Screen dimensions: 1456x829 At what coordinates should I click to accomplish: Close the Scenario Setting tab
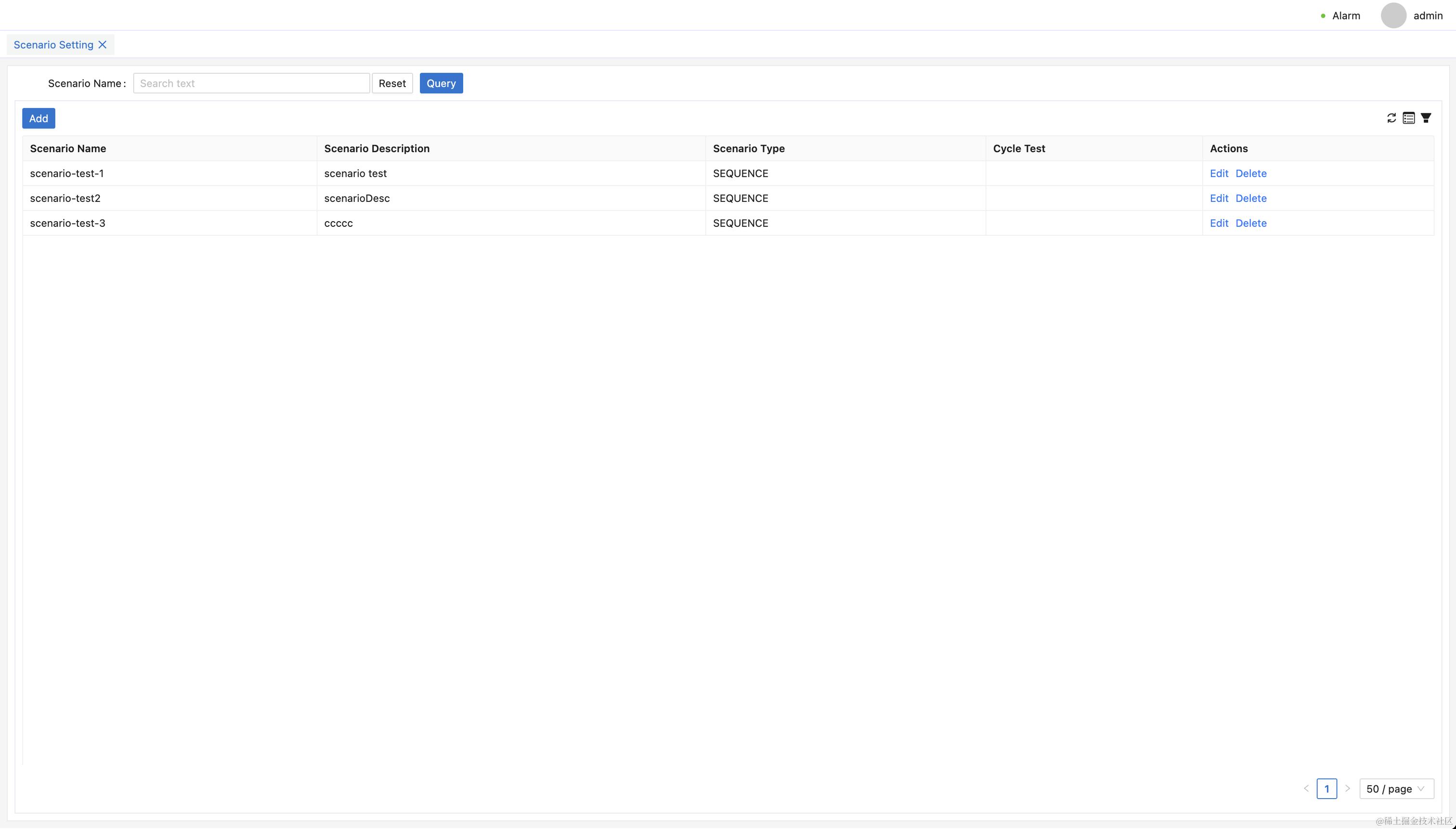click(103, 44)
